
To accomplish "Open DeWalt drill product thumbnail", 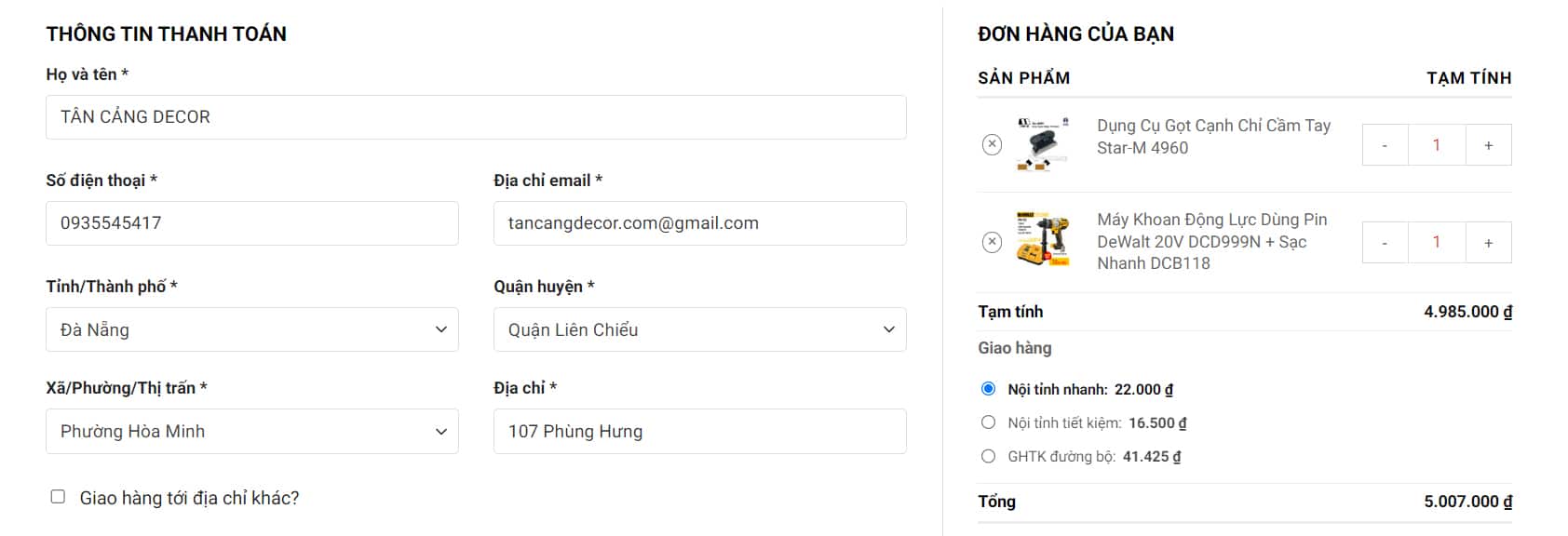I will point(1043,240).
